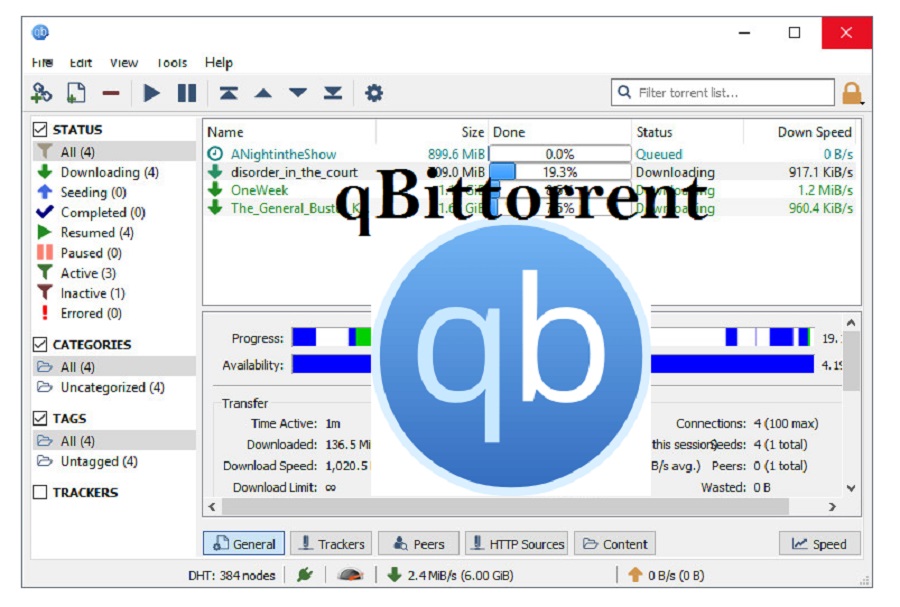Viewport: 900px width, 607px height.
Task: Show the Speed graph tab
Action: click(819, 543)
